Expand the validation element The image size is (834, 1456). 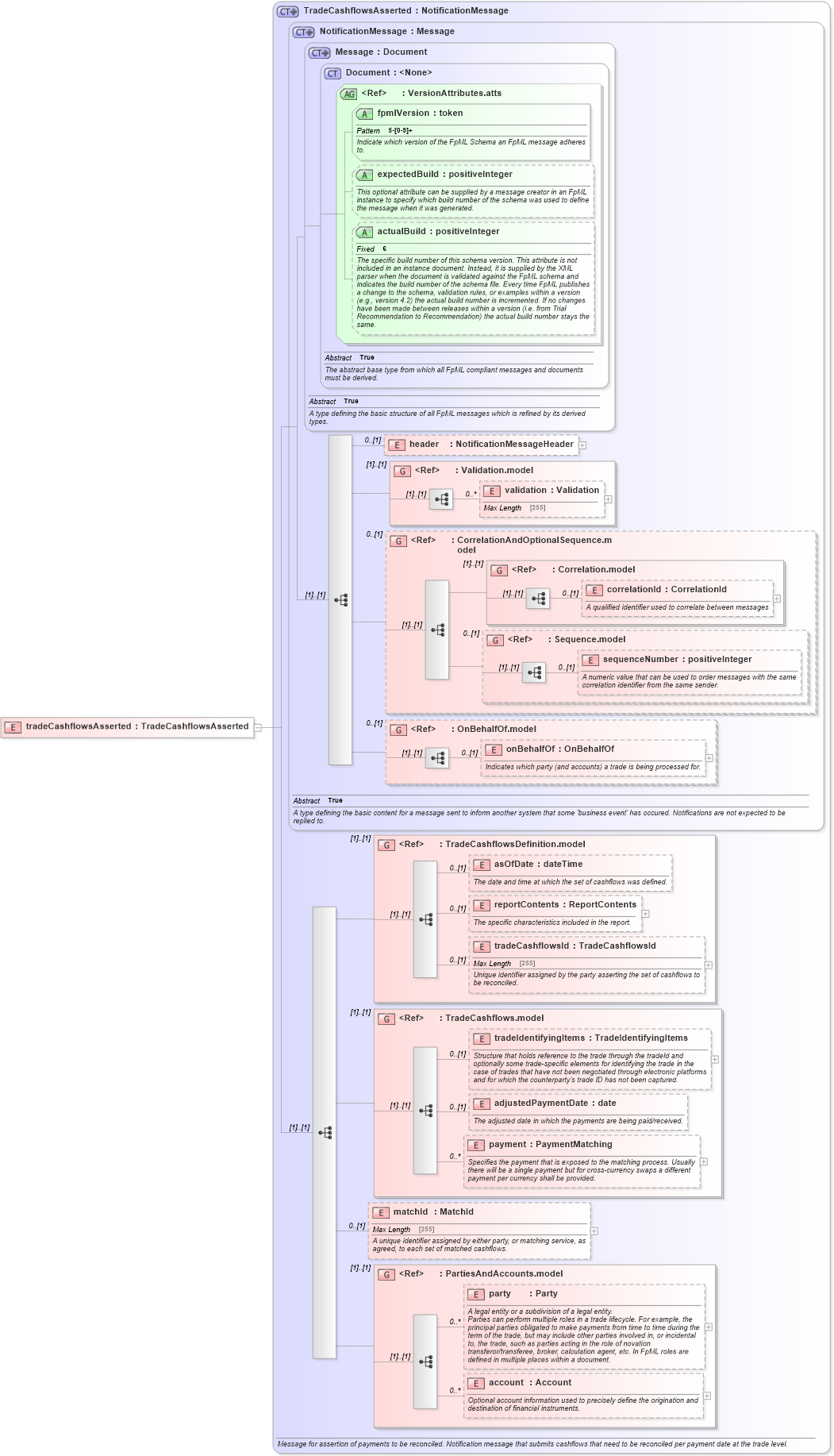tap(608, 499)
